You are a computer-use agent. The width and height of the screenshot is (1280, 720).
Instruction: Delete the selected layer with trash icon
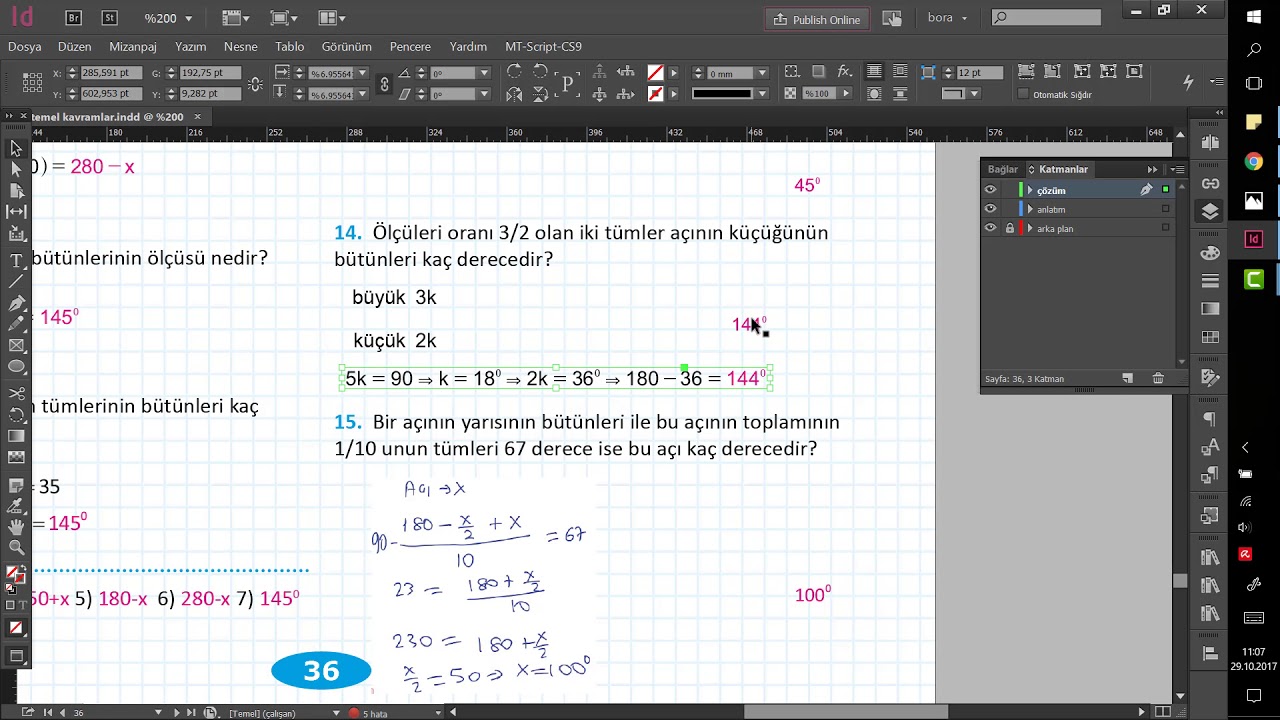click(x=1158, y=379)
